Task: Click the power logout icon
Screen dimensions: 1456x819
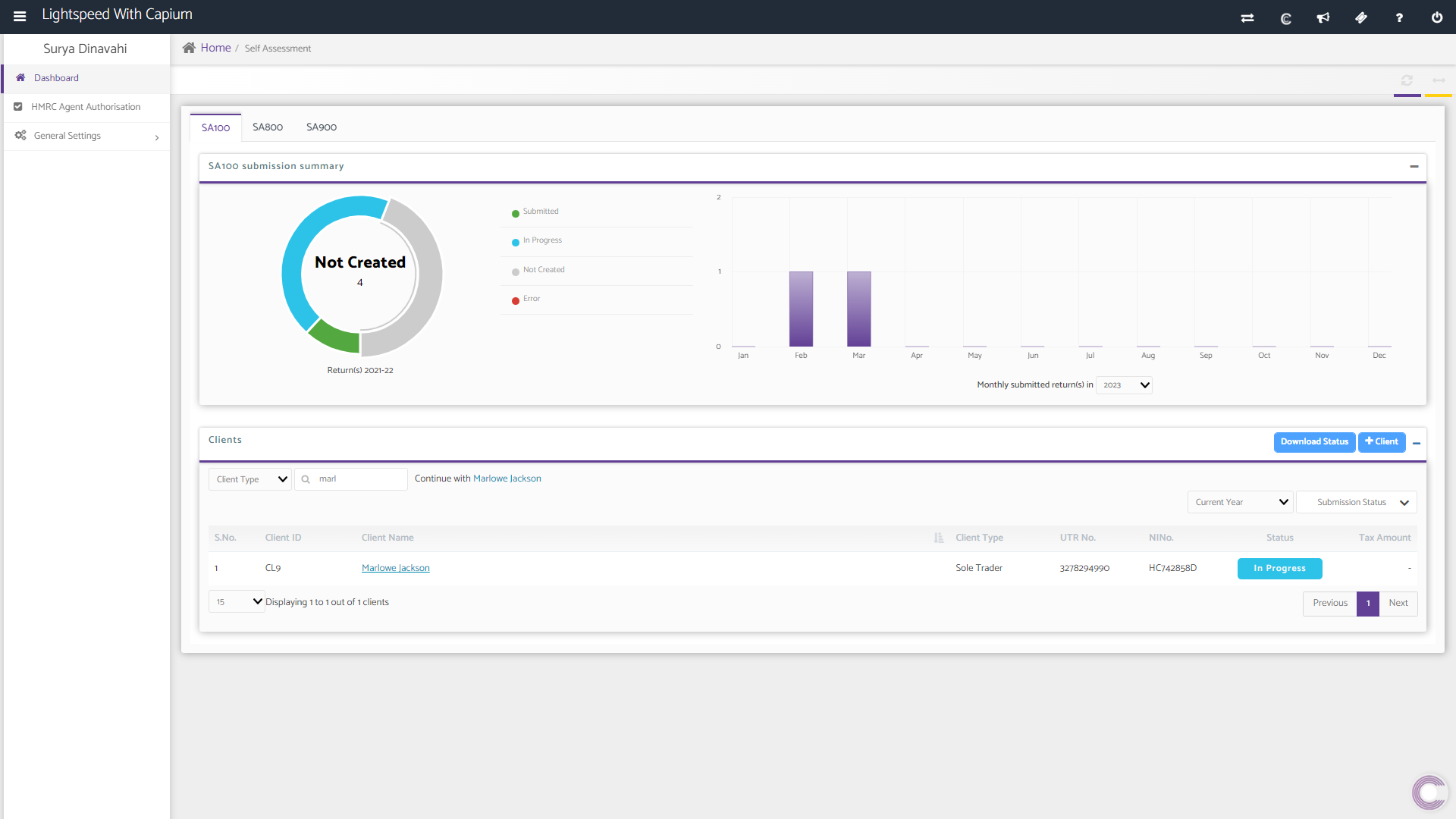Action: (1437, 17)
